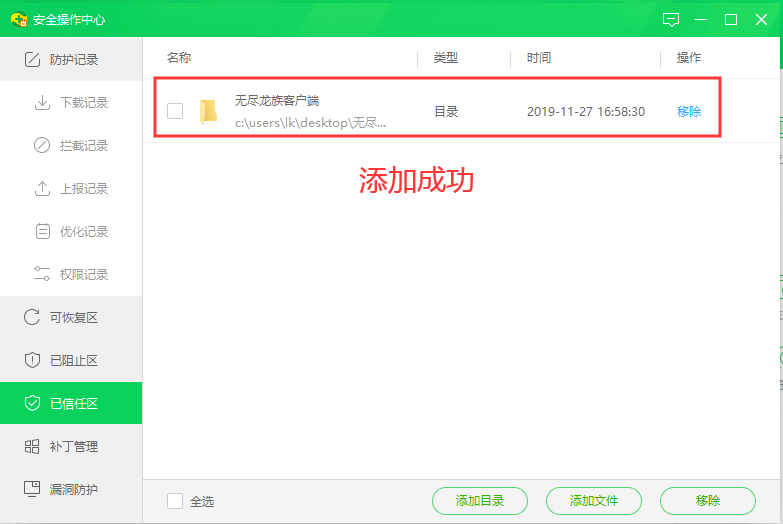The height and width of the screenshot is (524, 783).
Task: Show 权限记录
Action: pyautogui.click(x=71, y=274)
